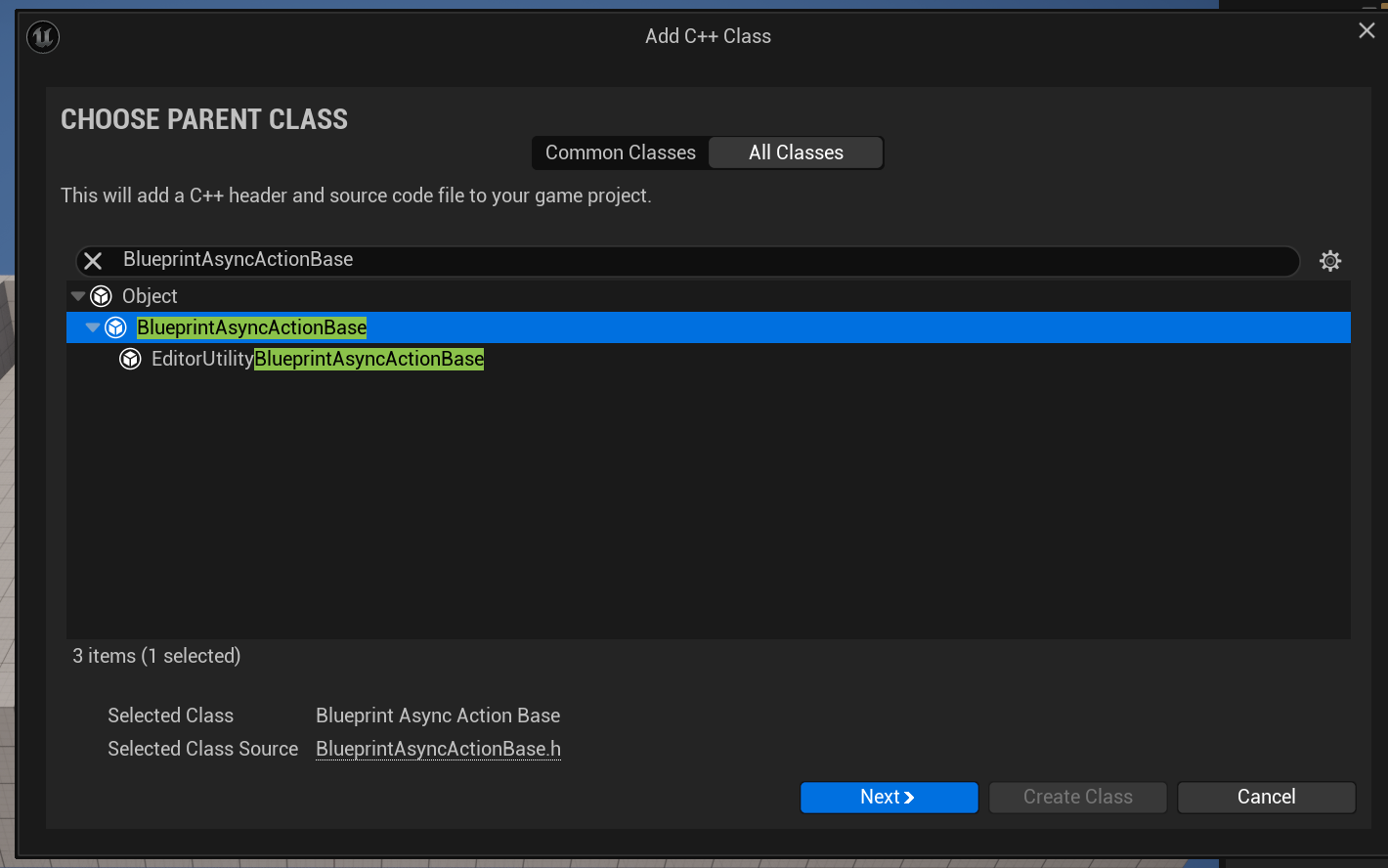This screenshot has width=1388, height=868.
Task: Click the 'Selected Class Source' label
Action: [202, 749]
